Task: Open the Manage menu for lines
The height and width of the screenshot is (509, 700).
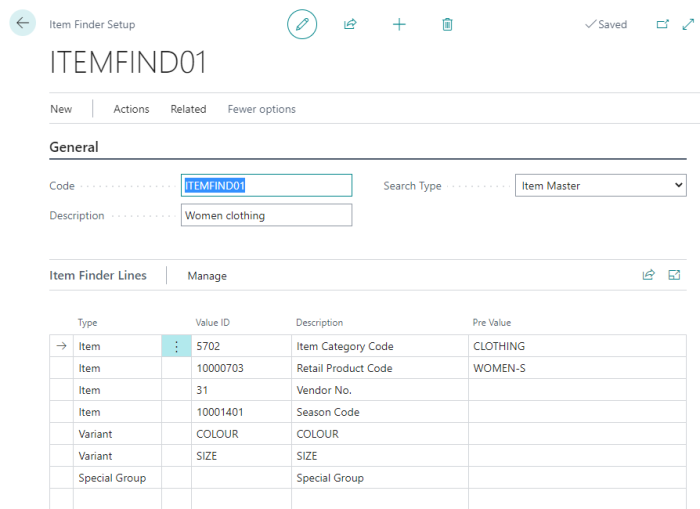Action: pyautogui.click(x=207, y=276)
